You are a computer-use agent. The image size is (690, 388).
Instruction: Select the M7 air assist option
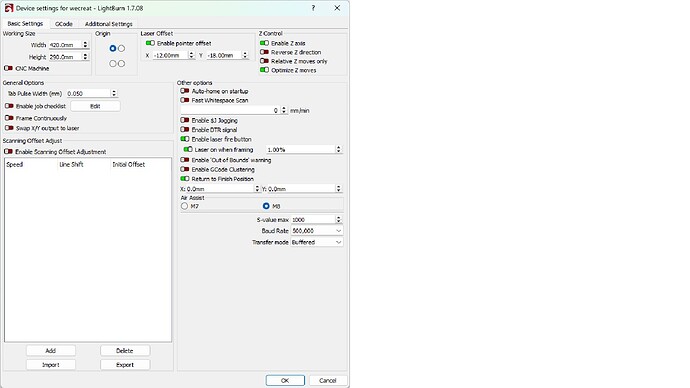pyautogui.click(x=184, y=206)
